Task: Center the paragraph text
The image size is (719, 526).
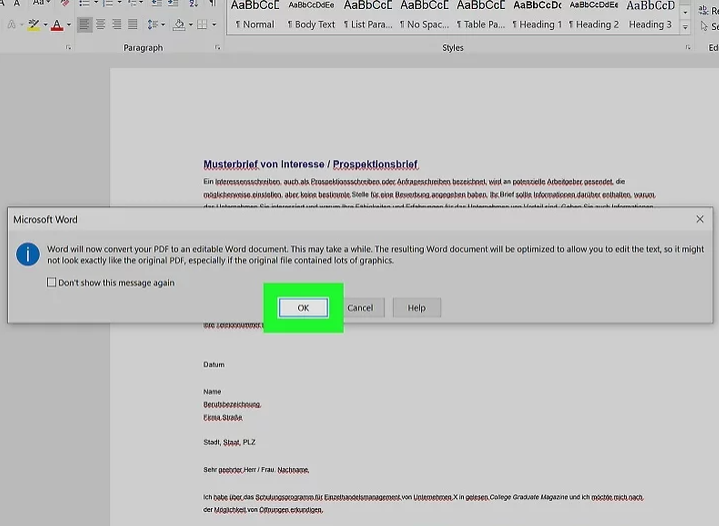Action: point(102,24)
